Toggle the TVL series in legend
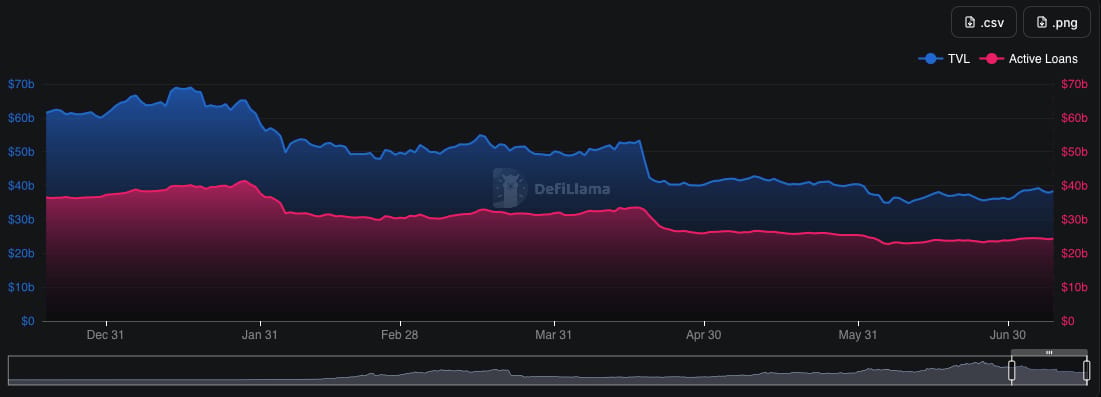 point(944,59)
